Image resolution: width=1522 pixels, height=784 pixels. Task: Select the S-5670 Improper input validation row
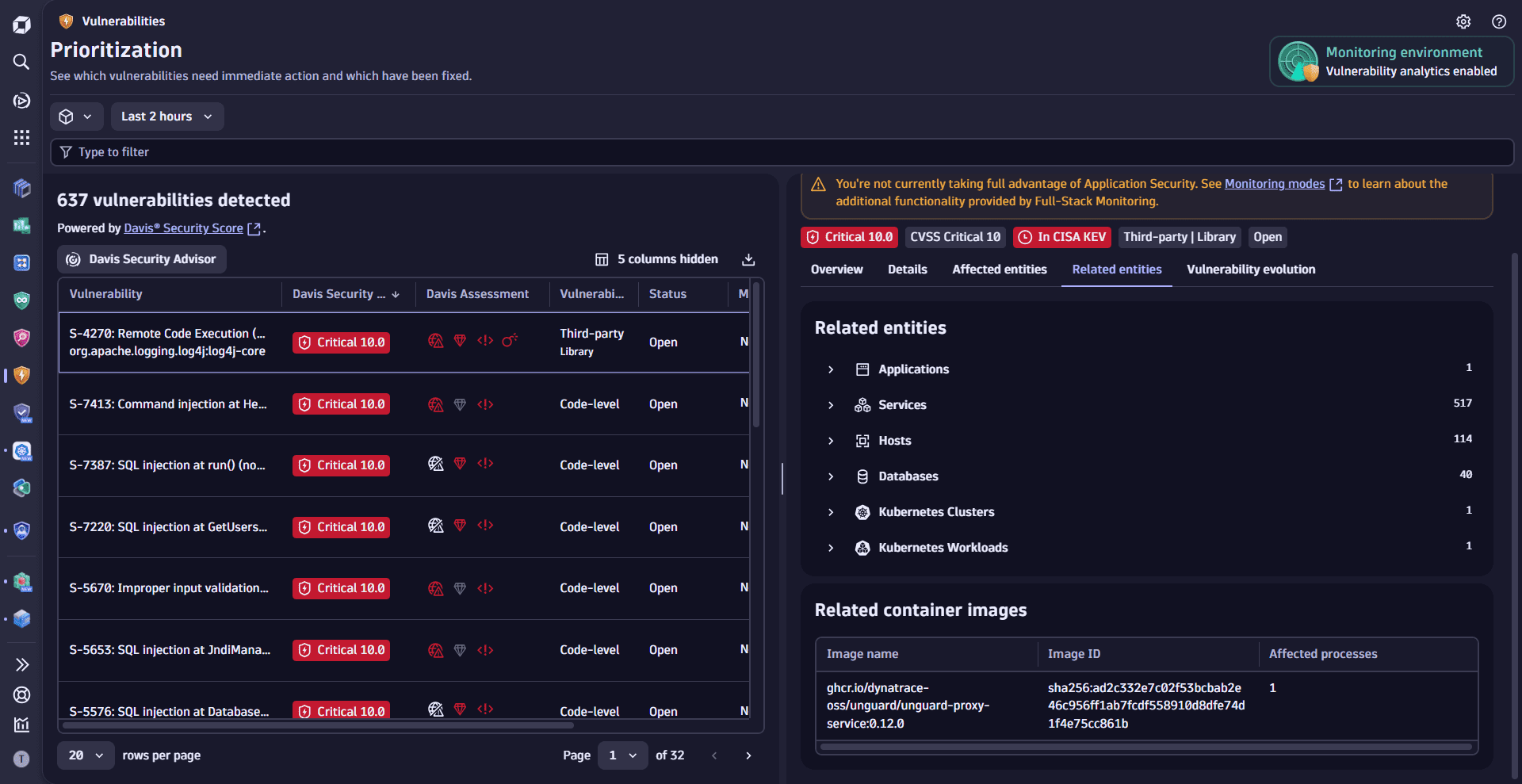pyautogui.click(x=403, y=588)
